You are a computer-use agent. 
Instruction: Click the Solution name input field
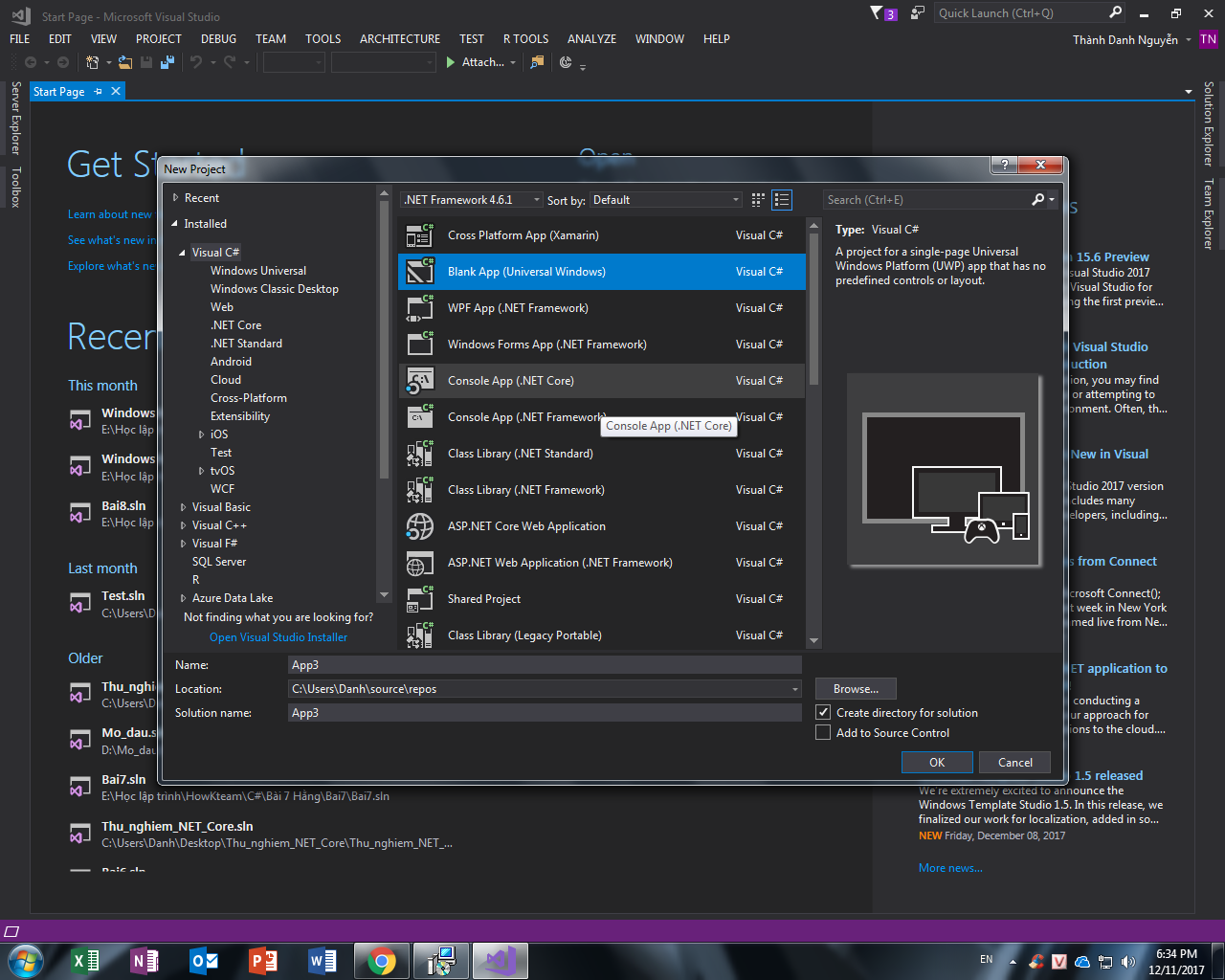[x=545, y=713]
